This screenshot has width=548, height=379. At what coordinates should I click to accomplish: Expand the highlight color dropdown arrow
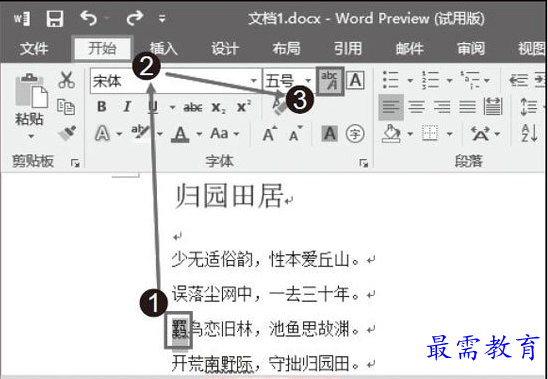160,134
